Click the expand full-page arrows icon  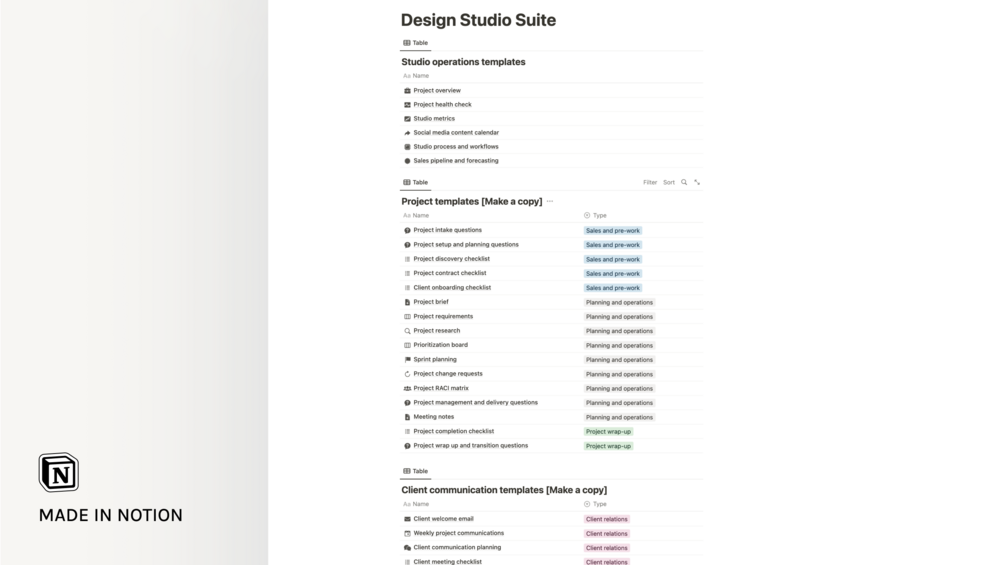[x=697, y=182]
